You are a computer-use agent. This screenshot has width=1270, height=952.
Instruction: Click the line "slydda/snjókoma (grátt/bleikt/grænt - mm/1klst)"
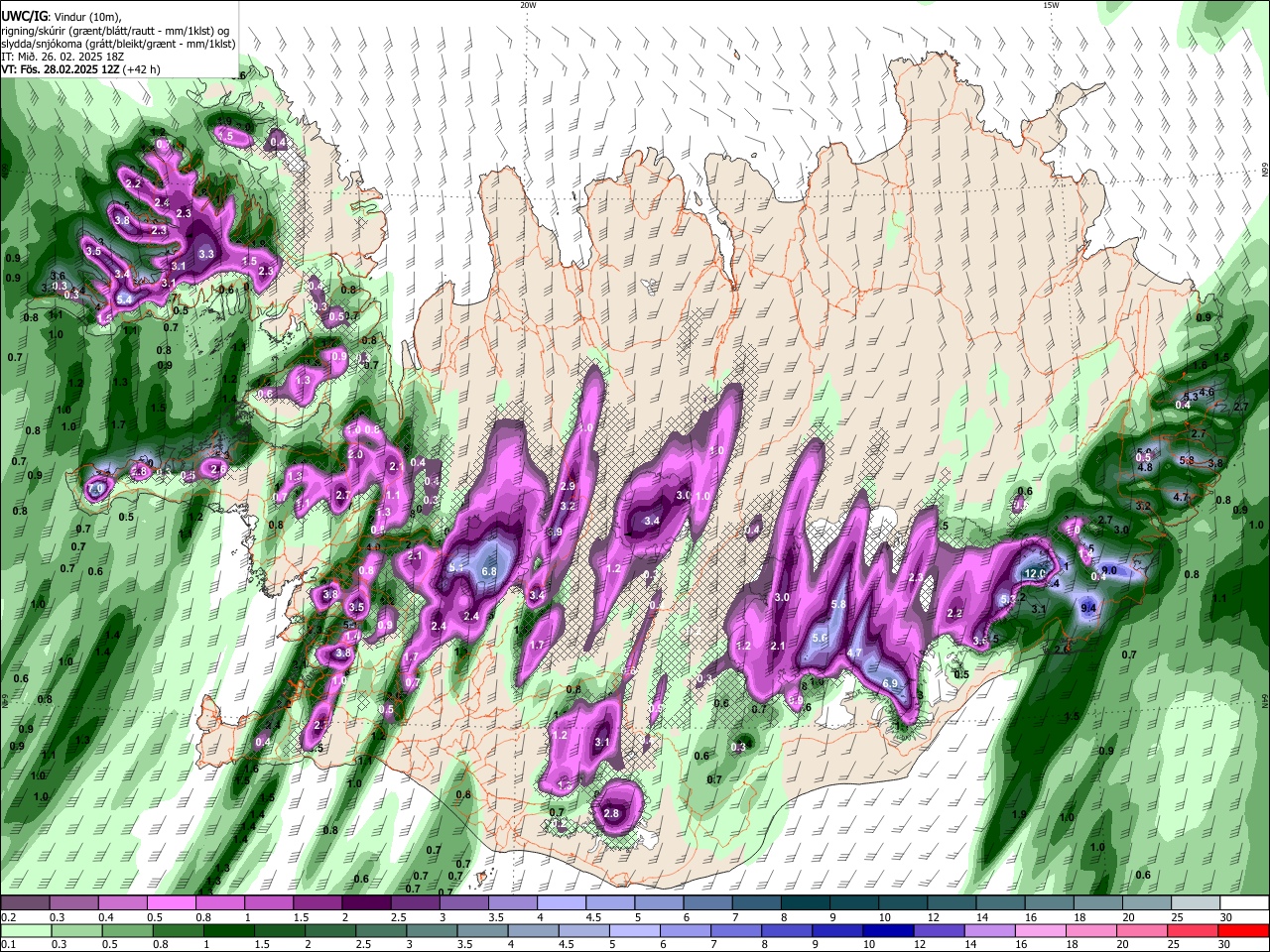[118, 45]
